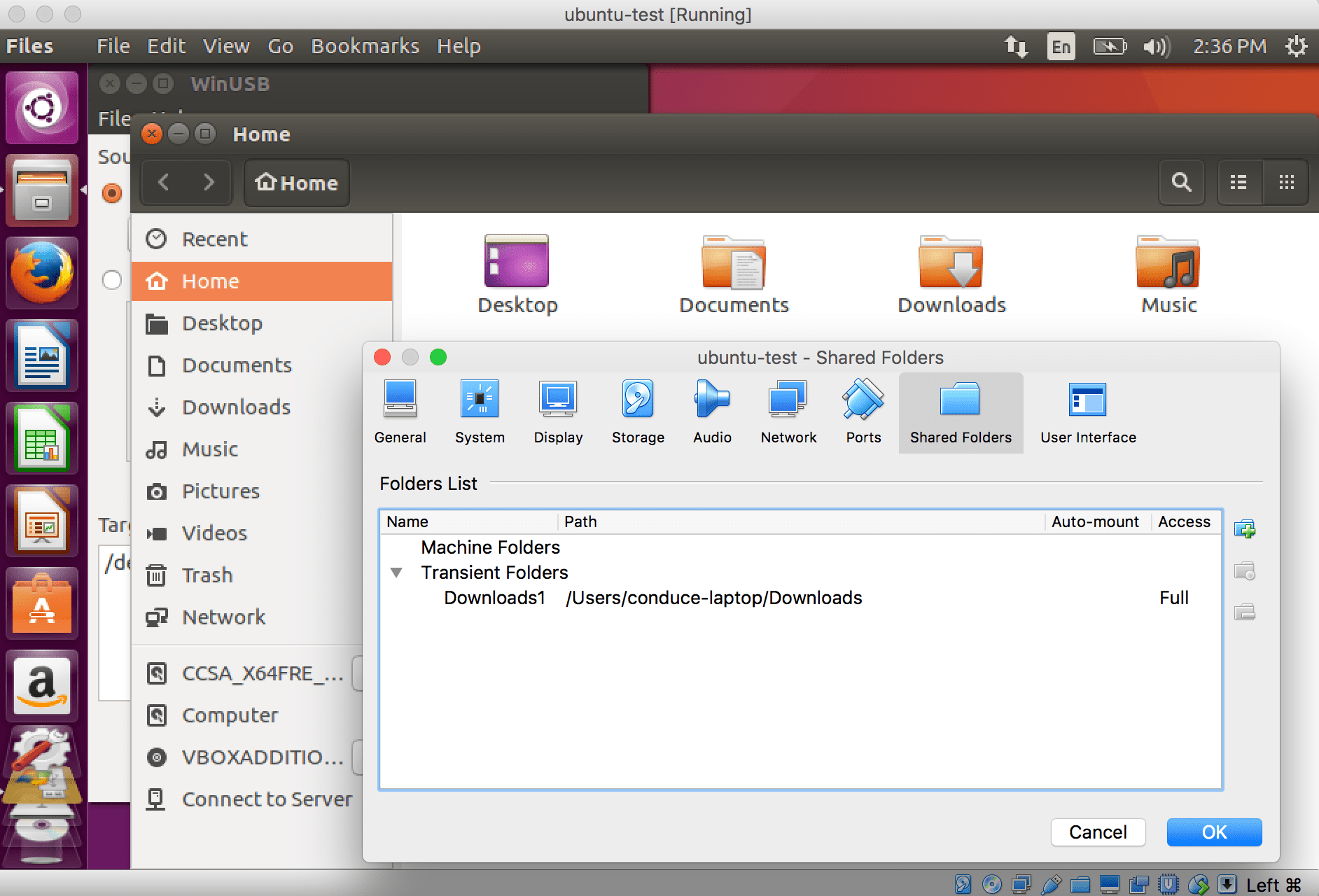The width and height of the screenshot is (1319, 896).
Task: Open the Go menu
Action: pyautogui.click(x=280, y=46)
